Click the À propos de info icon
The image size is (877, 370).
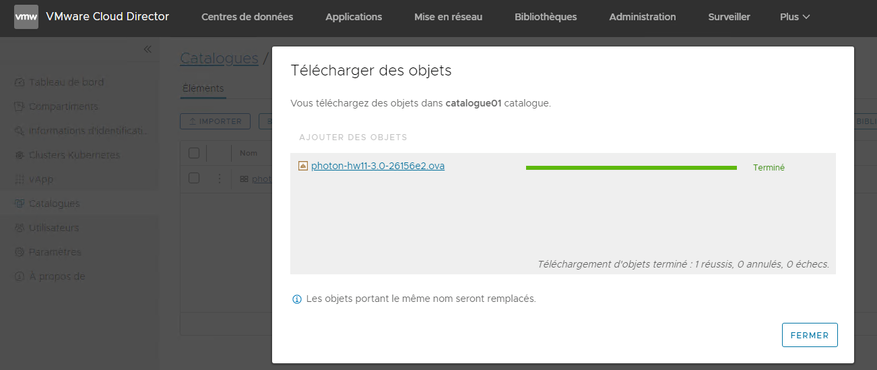pyautogui.click(x=19, y=277)
